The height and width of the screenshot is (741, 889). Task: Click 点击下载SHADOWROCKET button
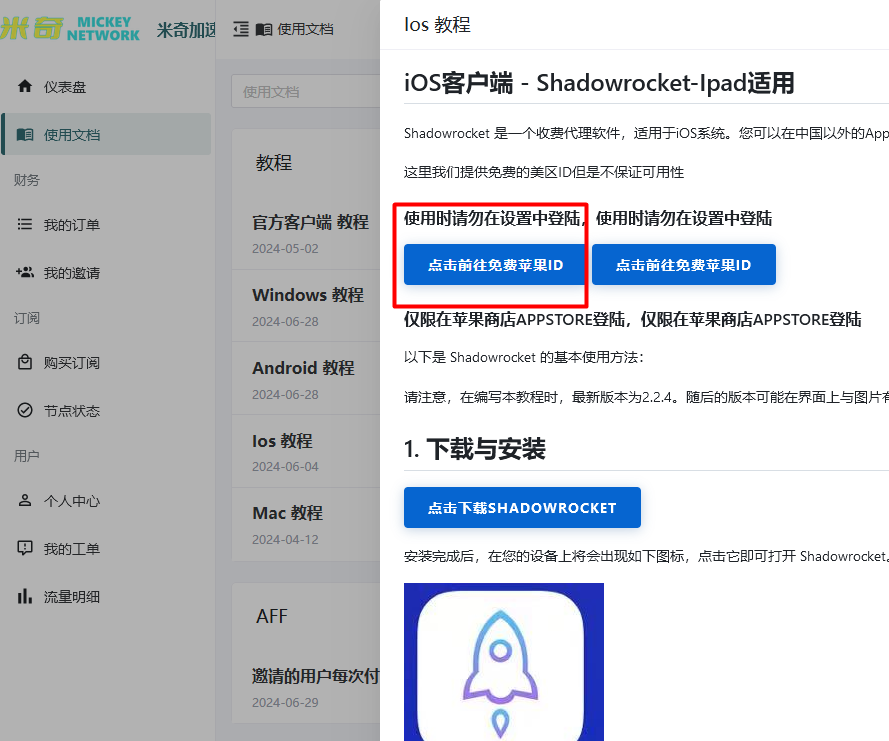pos(522,507)
